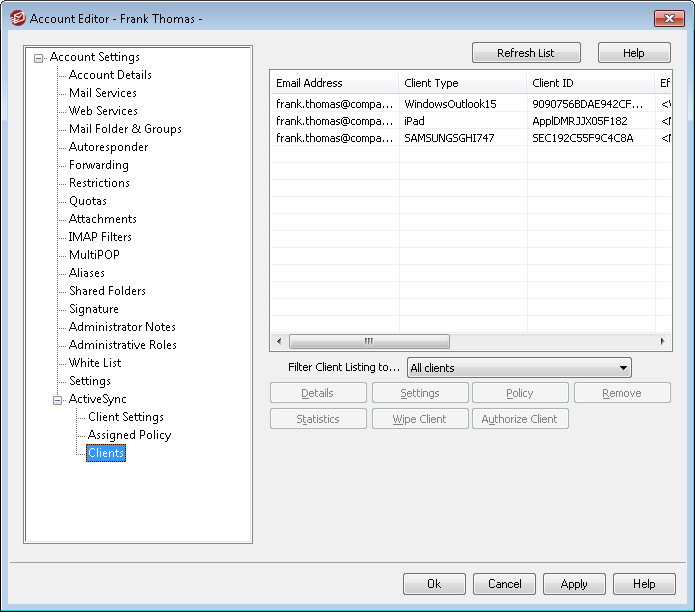Click the Refresh List button
695x612 pixels.
point(526,53)
